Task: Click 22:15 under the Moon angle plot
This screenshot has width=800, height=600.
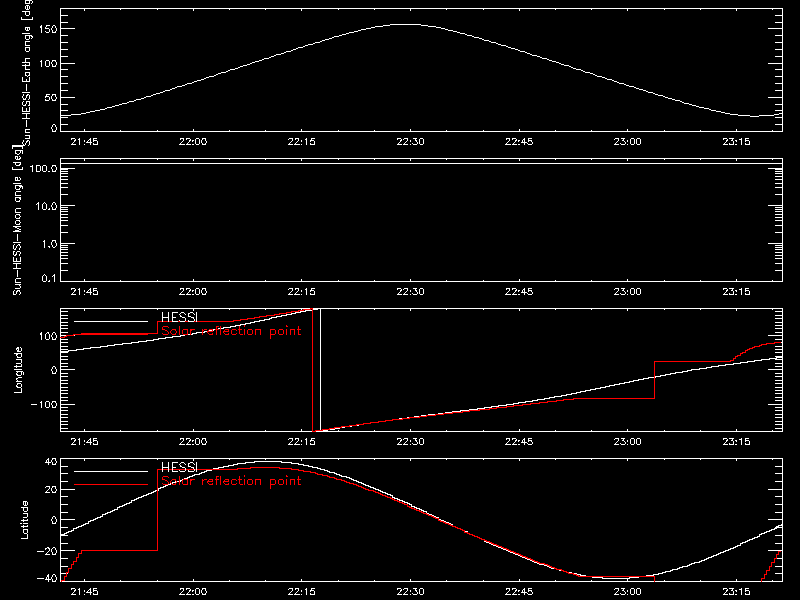Action: click(x=302, y=291)
